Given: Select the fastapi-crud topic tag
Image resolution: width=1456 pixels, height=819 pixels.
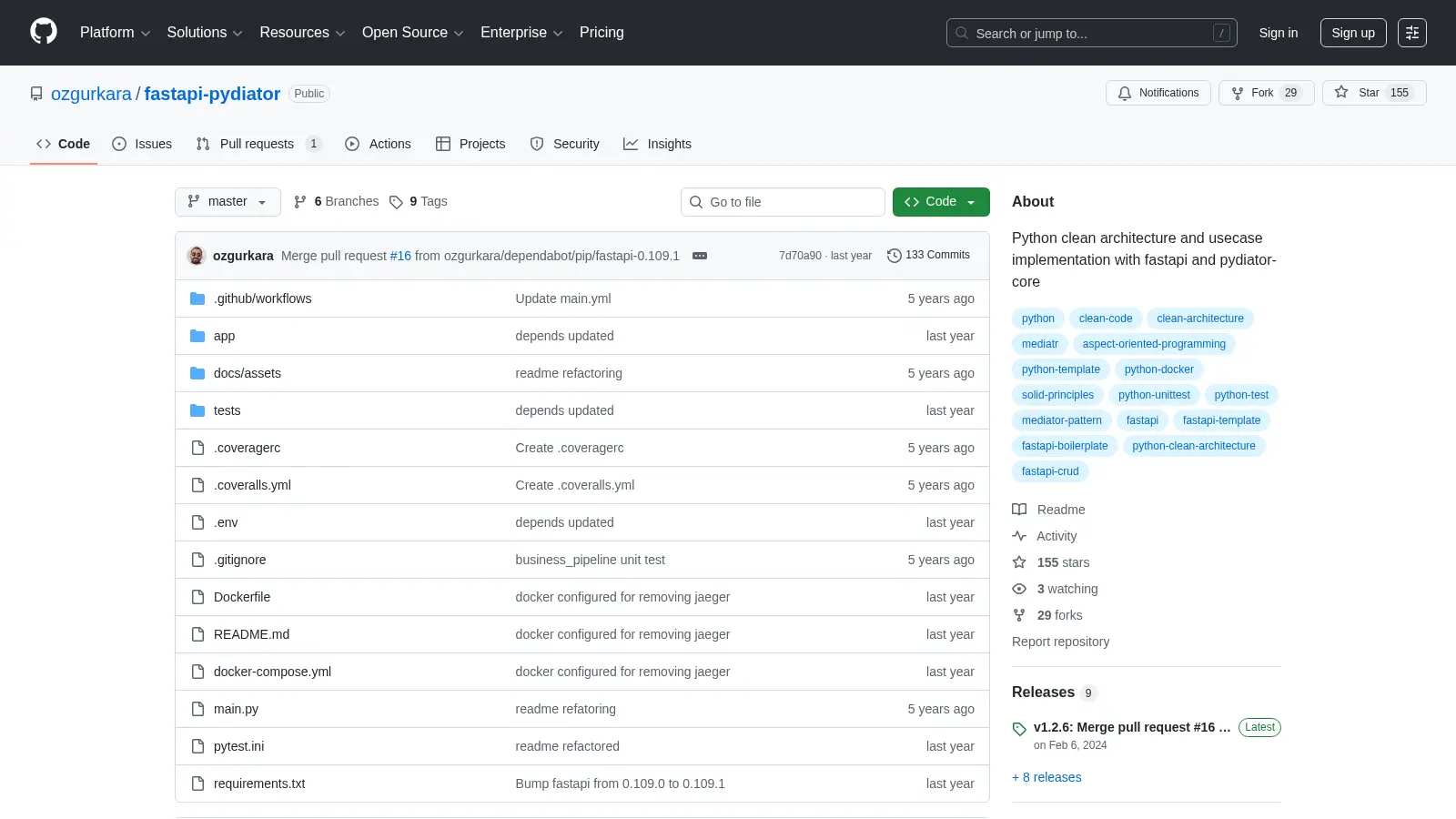Looking at the screenshot, I should pos(1050,471).
